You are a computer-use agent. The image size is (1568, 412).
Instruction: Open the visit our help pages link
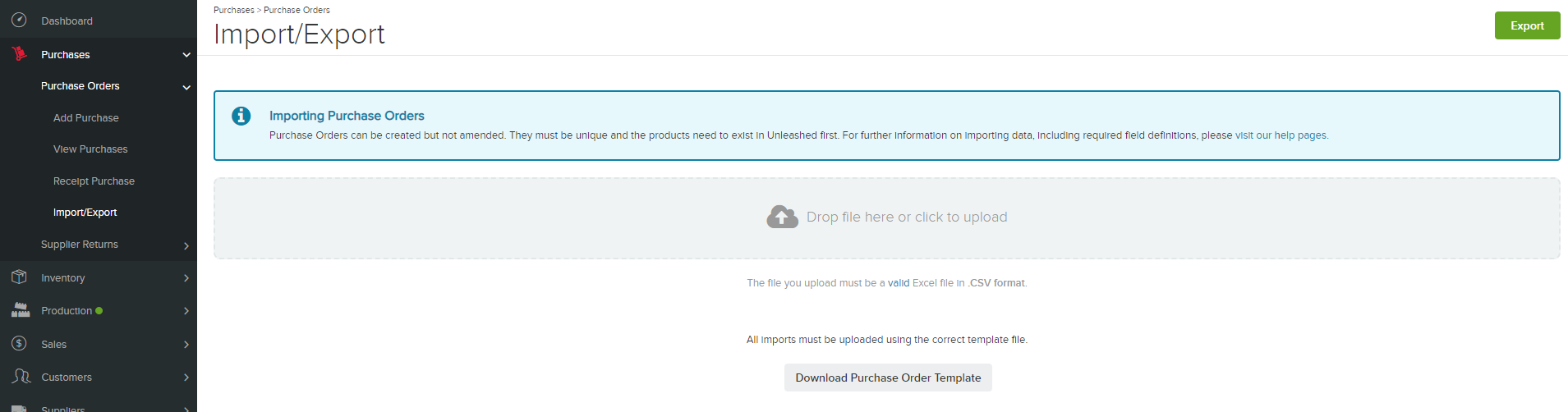(1281, 135)
